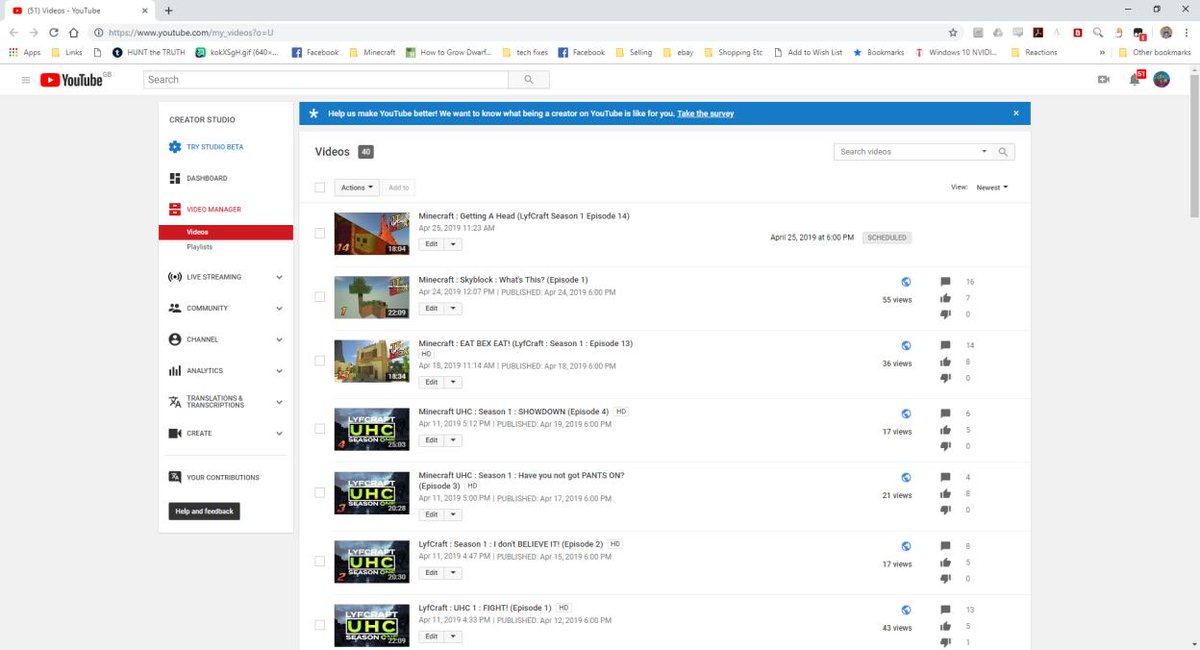
Task: Click the Search videos input field
Action: 906,152
